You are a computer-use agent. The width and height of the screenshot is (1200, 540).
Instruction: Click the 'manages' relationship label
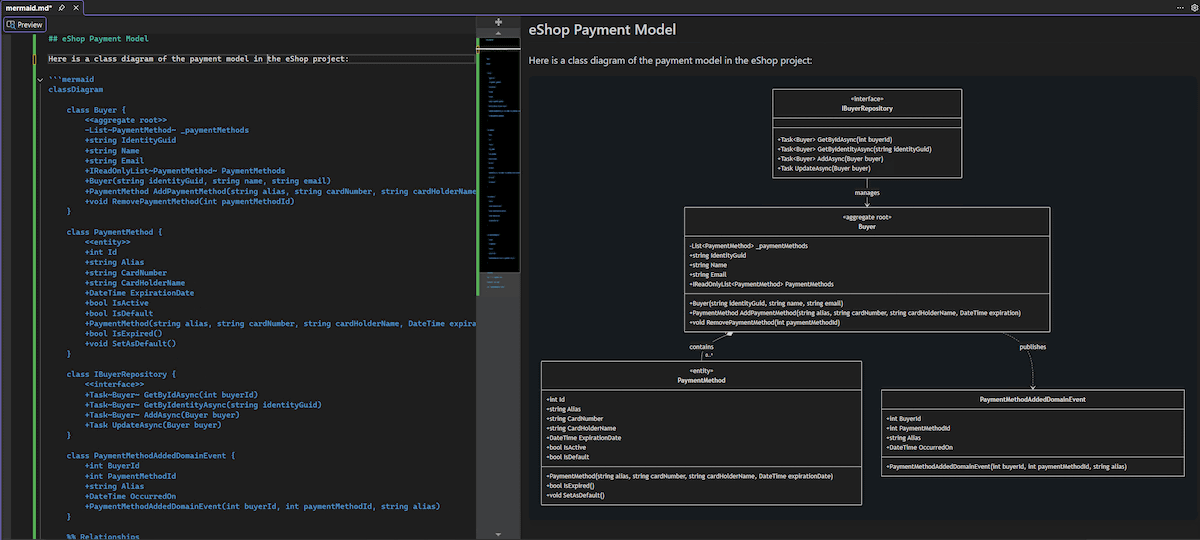tap(867, 192)
